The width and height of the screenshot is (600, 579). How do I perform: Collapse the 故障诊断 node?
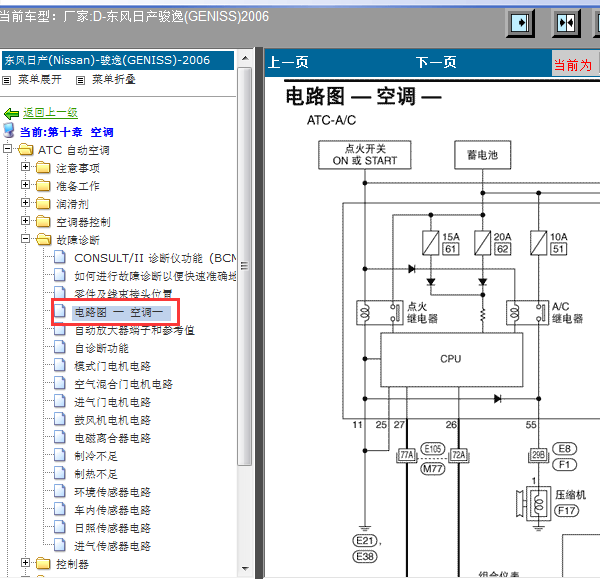(x=25, y=238)
